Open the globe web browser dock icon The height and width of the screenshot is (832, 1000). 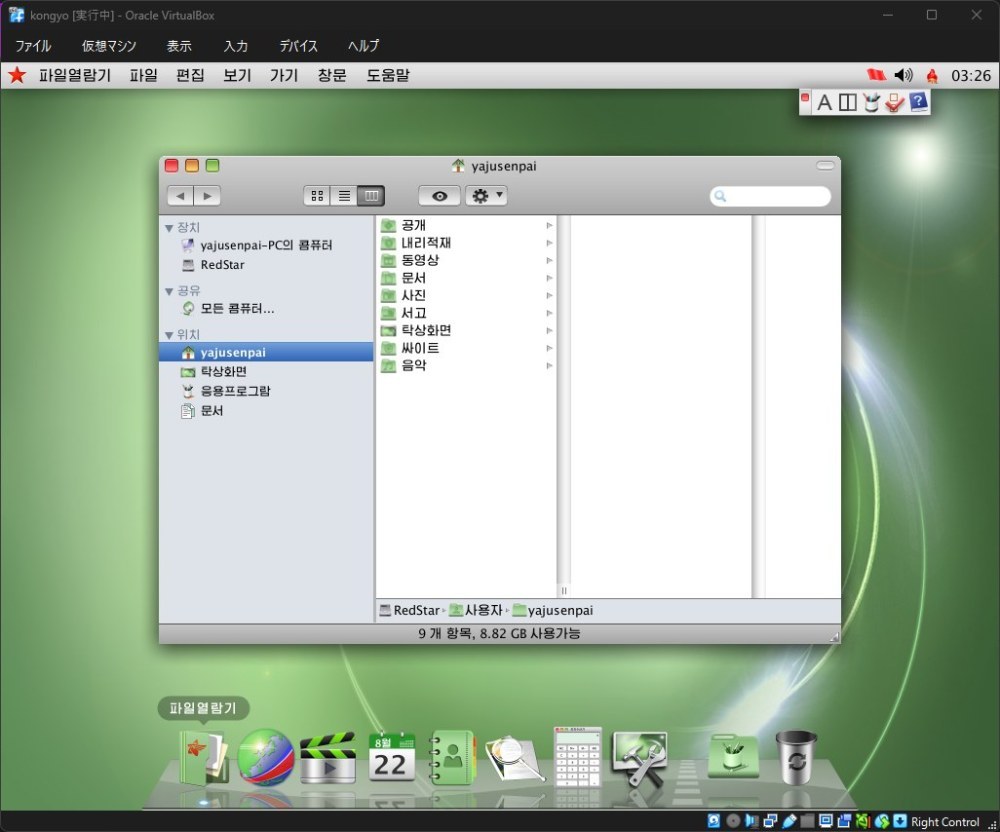266,757
